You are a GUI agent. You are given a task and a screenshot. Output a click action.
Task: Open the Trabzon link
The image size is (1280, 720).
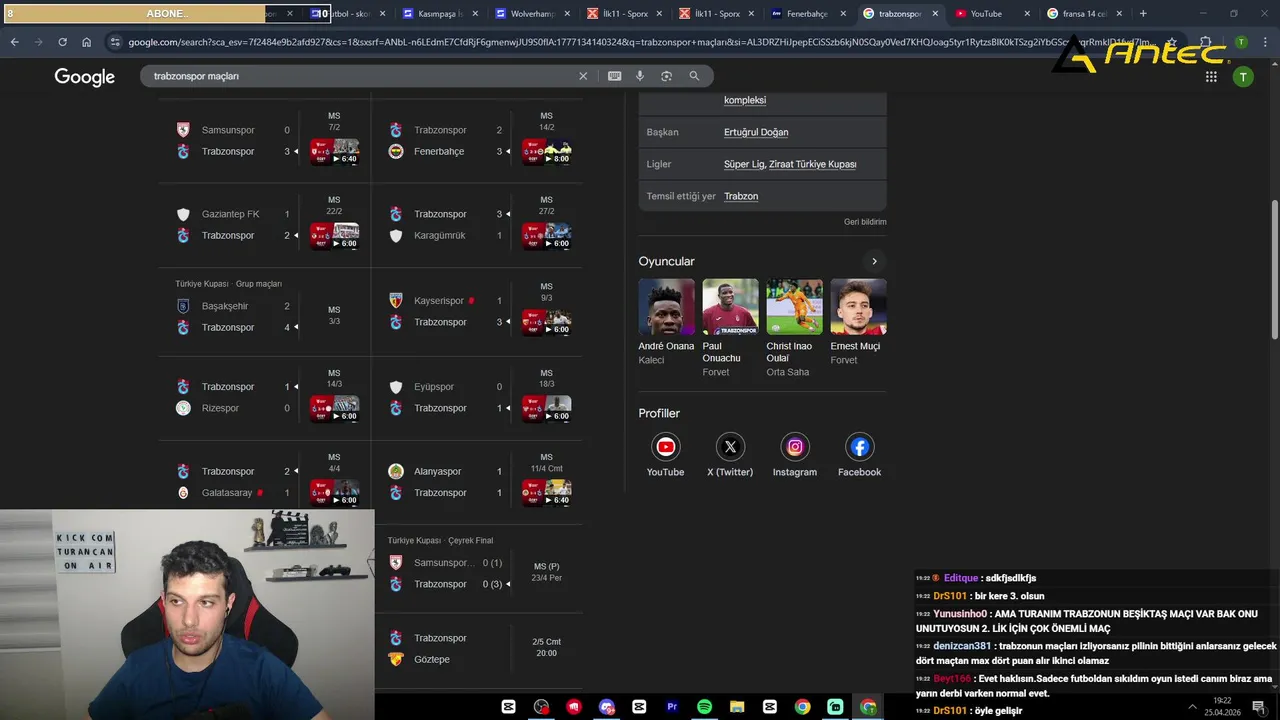pyautogui.click(x=741, y=196)
